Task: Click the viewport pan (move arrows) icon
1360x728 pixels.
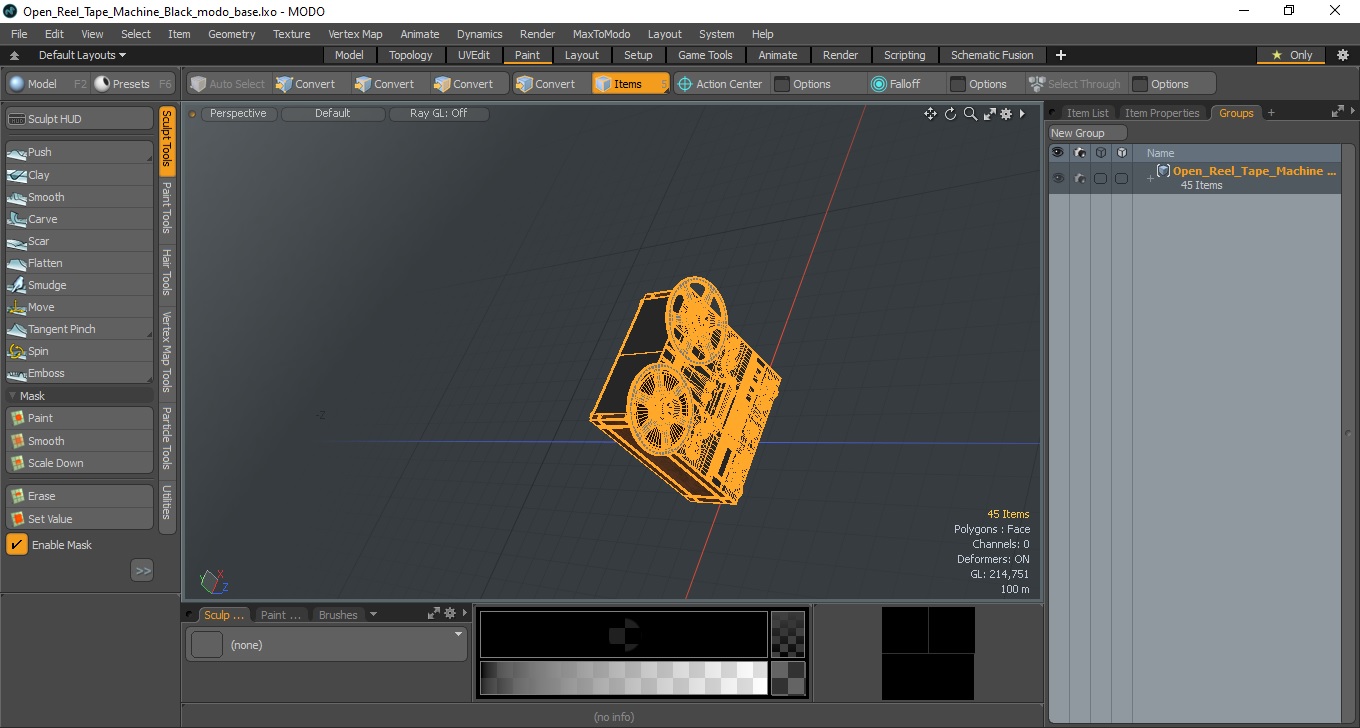Action: (x=930, y=114)
